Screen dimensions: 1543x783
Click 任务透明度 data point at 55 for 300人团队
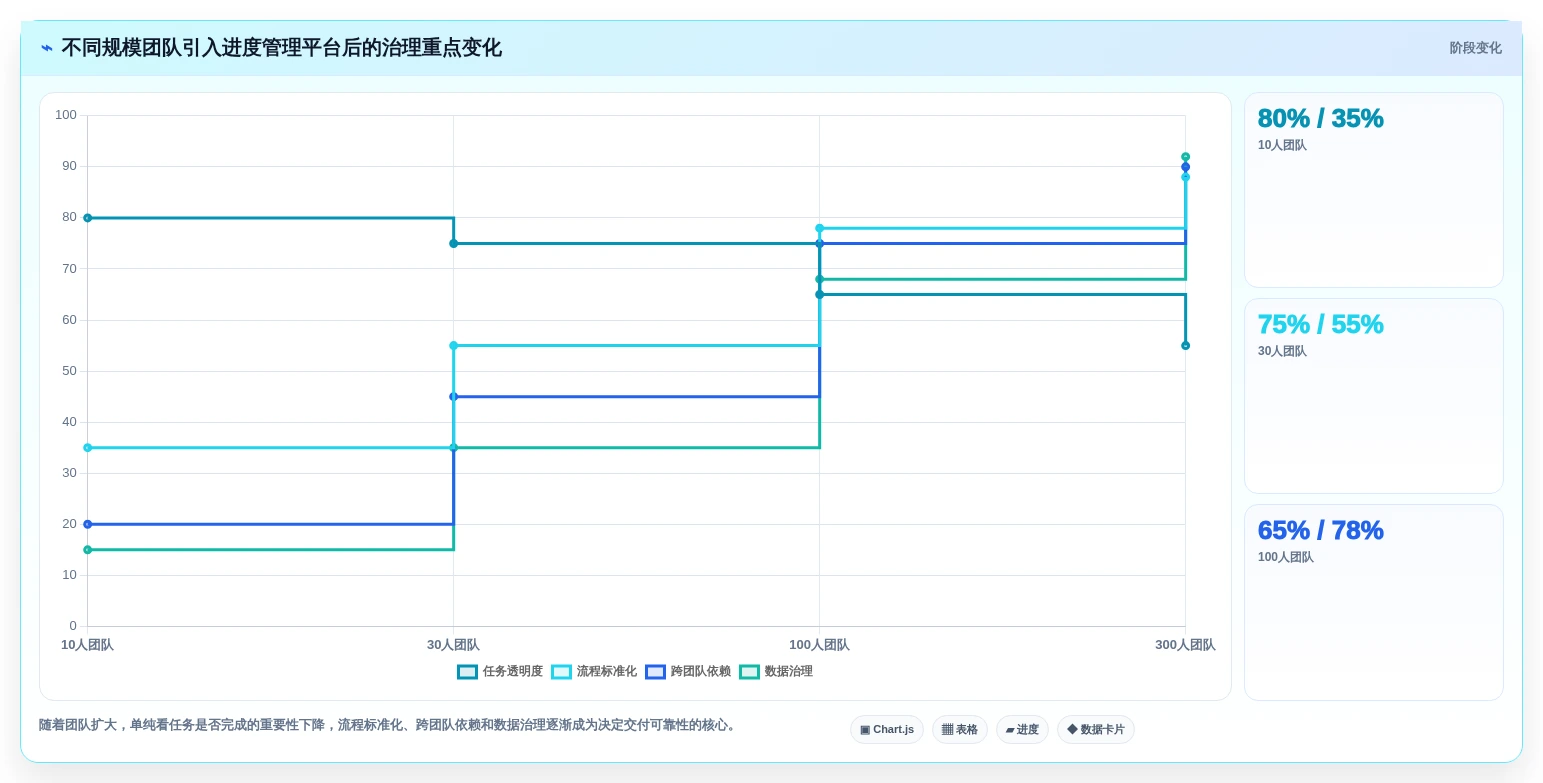(1185, 346)
